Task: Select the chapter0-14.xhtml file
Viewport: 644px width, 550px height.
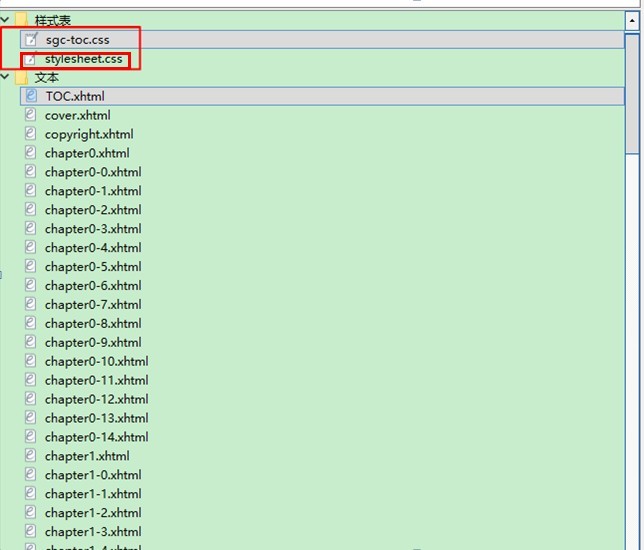Action: (96, 437)
